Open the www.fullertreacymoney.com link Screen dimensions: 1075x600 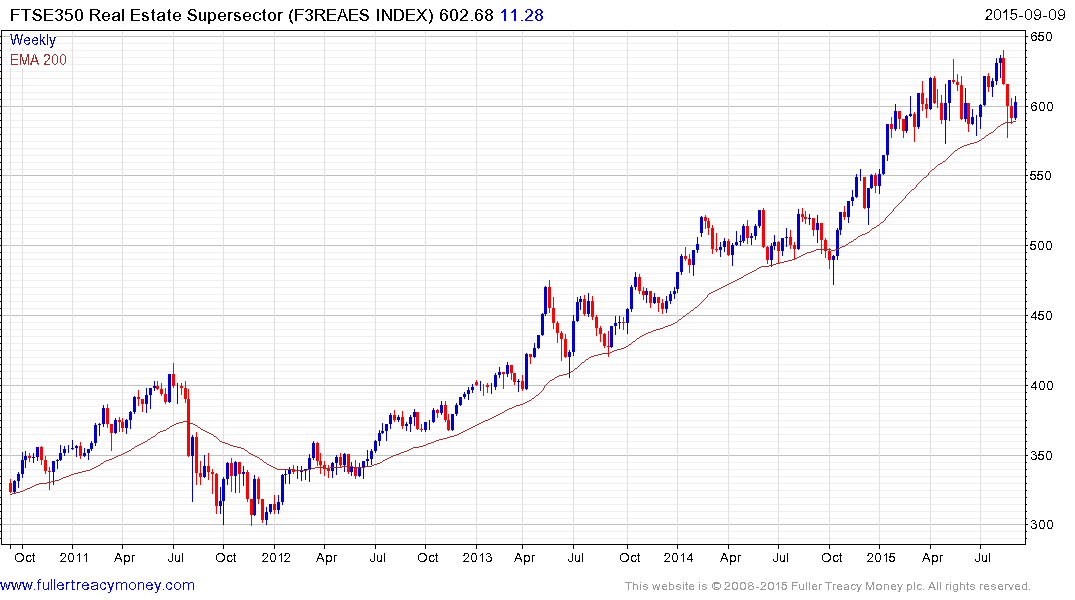coord(97,586)
